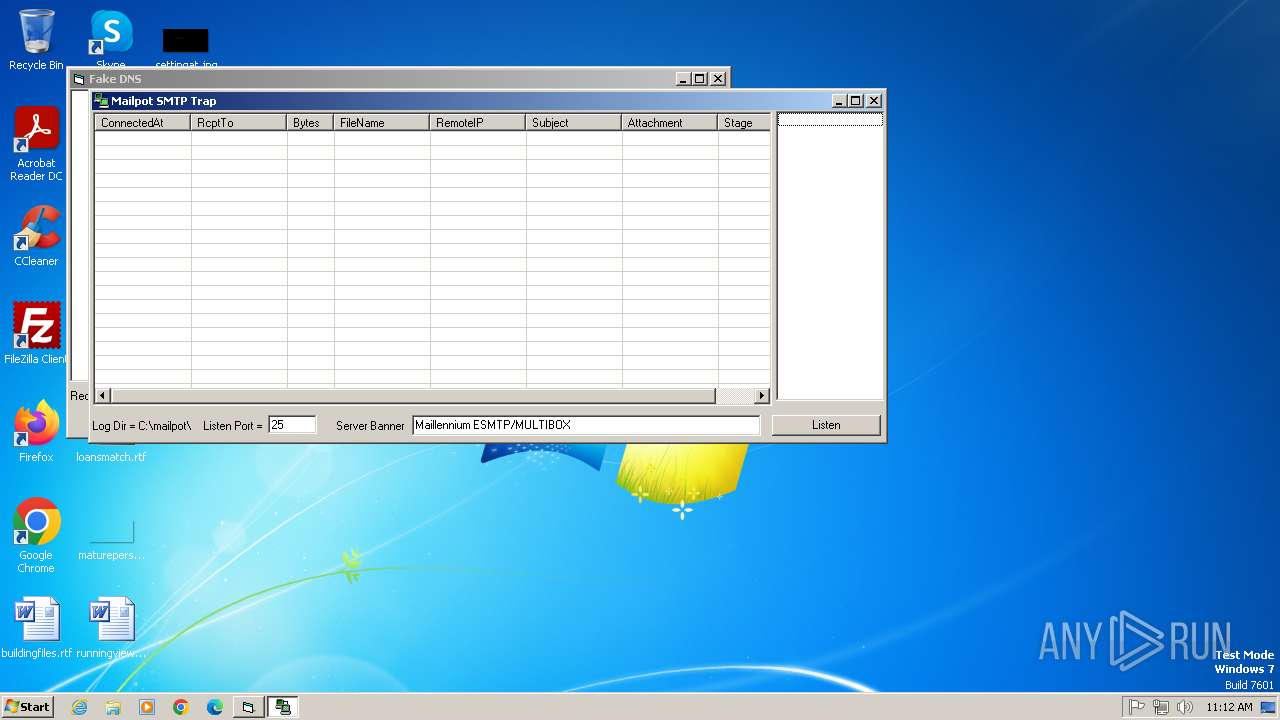Image resolution: width=1280 pixels, height=720 pixels.
Task: Select the Google Chrome desktop shortcut
Action: click(36, 535)
